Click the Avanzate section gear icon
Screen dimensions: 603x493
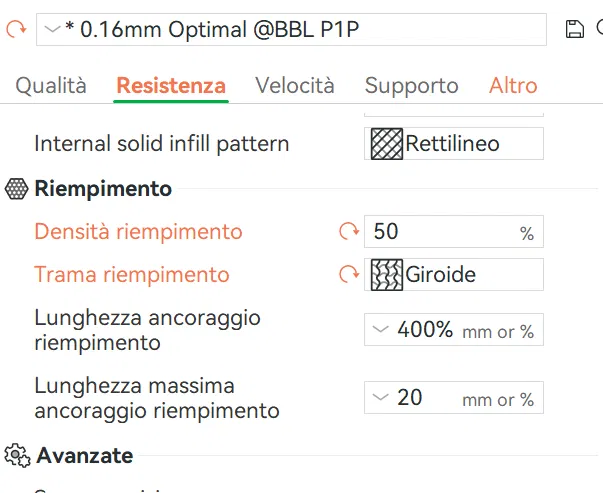(16, 456)
